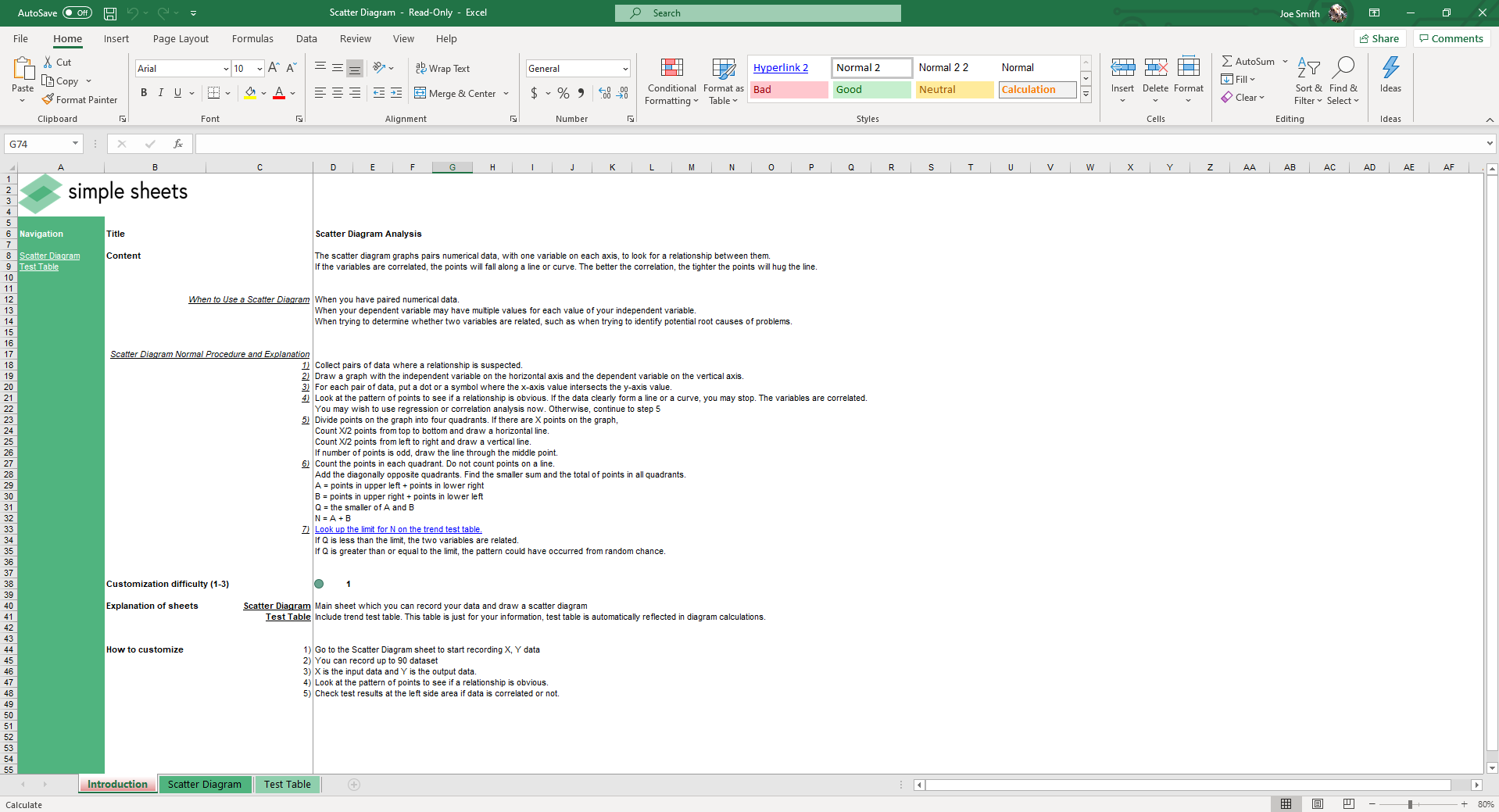The height and width of the screenshot is (812, 1499).
Task: Toggle Italic formatting
Action: click(161, 93)
